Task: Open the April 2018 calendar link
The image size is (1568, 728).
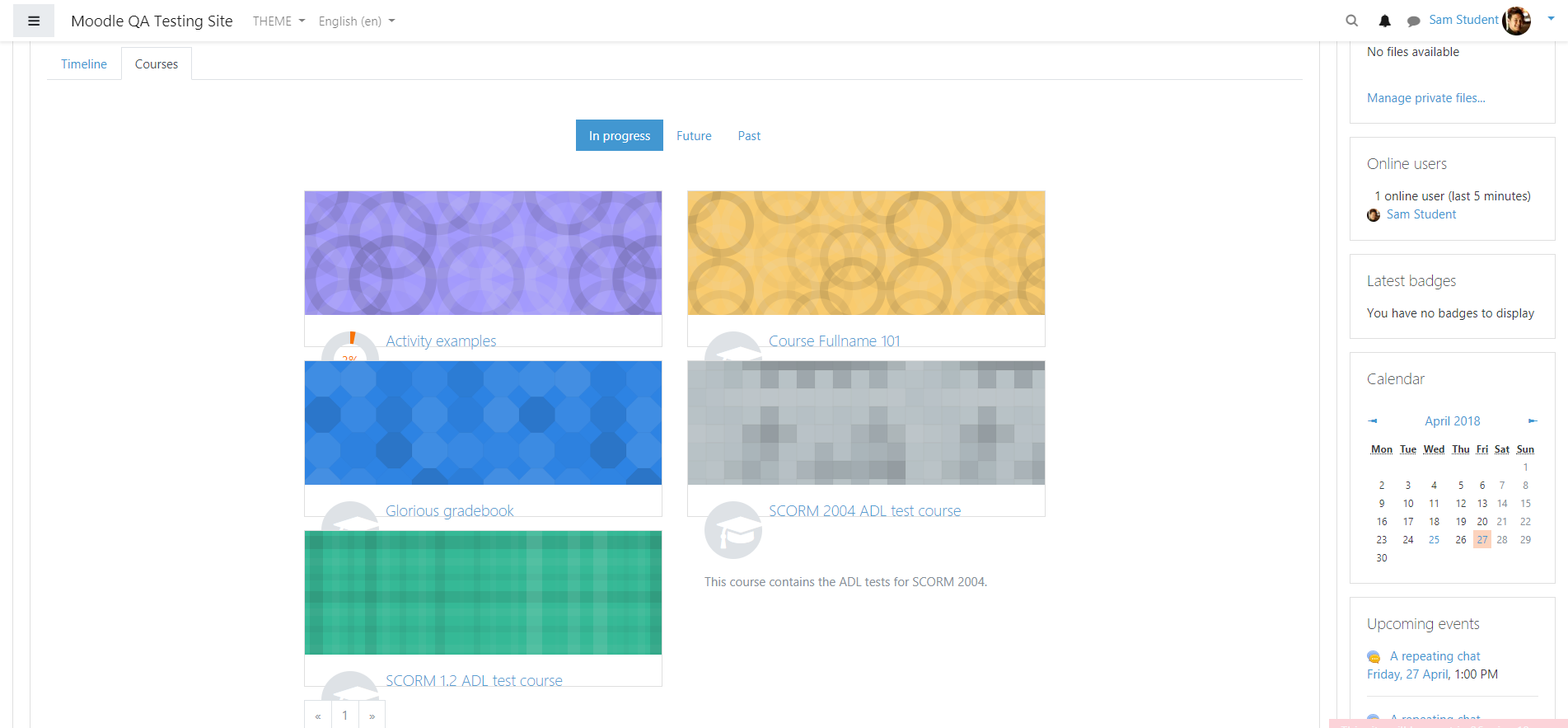Action: point(1453,421)
